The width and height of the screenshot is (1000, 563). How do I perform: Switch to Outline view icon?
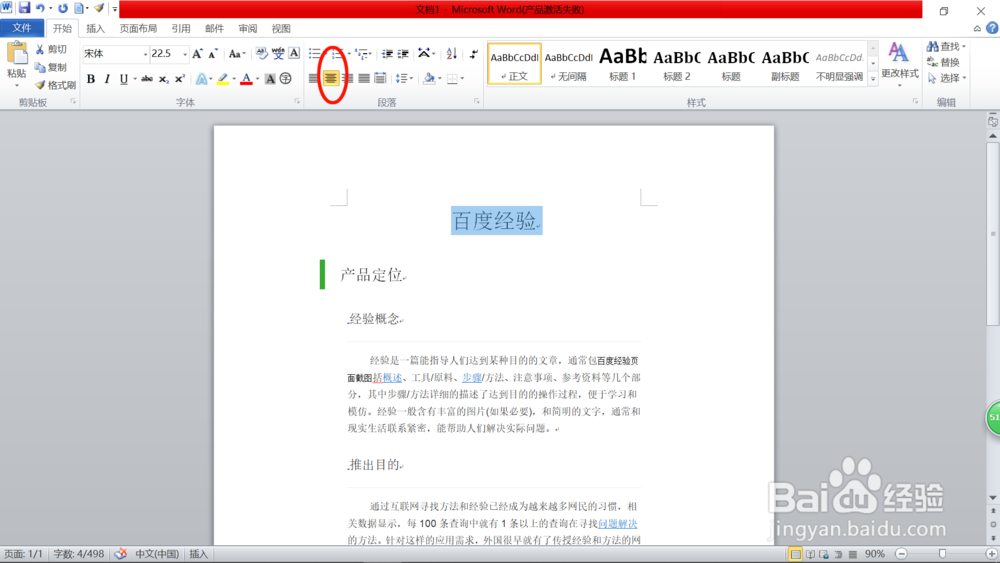point(838,554)
